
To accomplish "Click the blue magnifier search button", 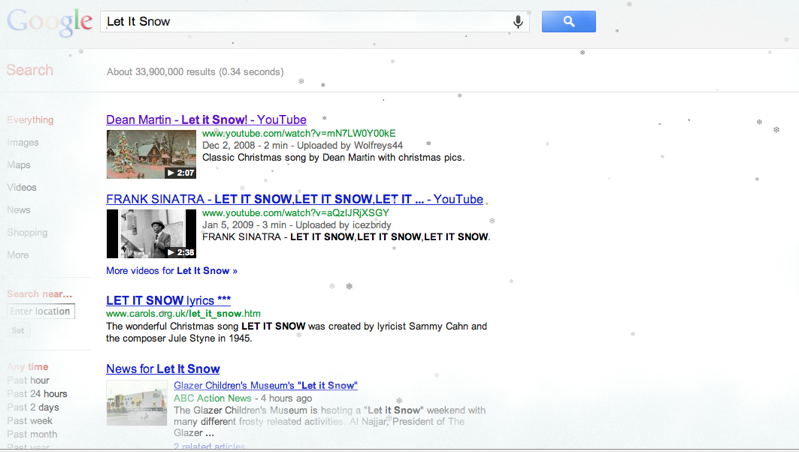I will [569, 21].
